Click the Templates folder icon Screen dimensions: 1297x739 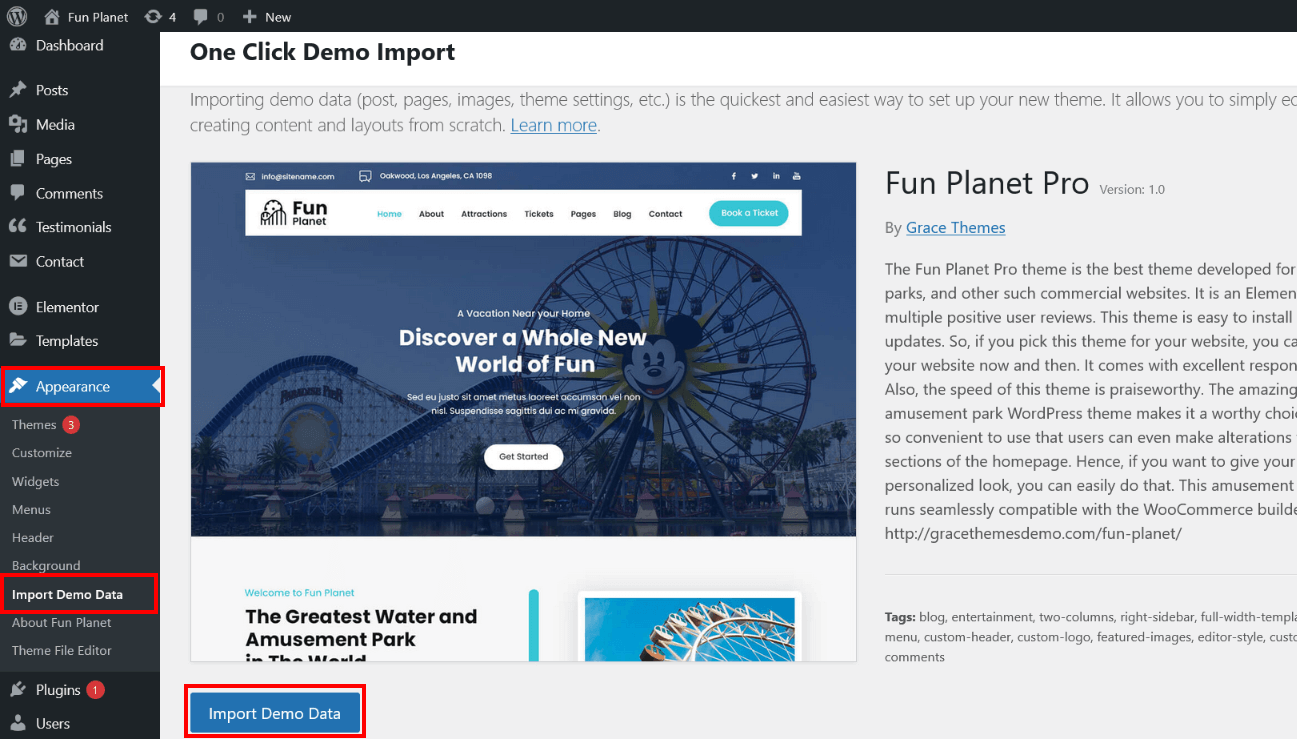pyautogui.click(x=18, y=341)
